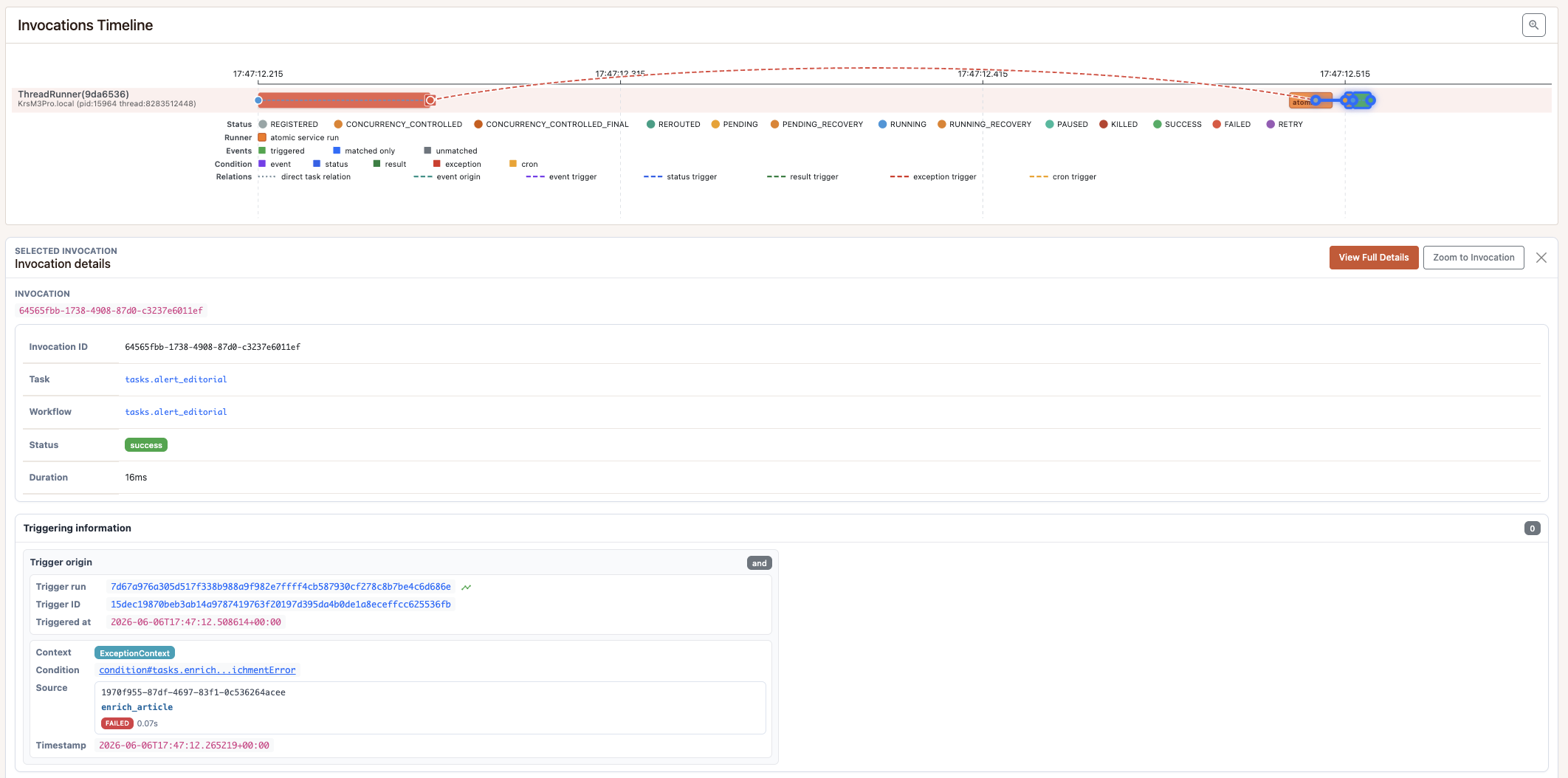This screenshot has width=1568, height=778.
Task: Click RETRY legend dot
Action: (1270, 124)
